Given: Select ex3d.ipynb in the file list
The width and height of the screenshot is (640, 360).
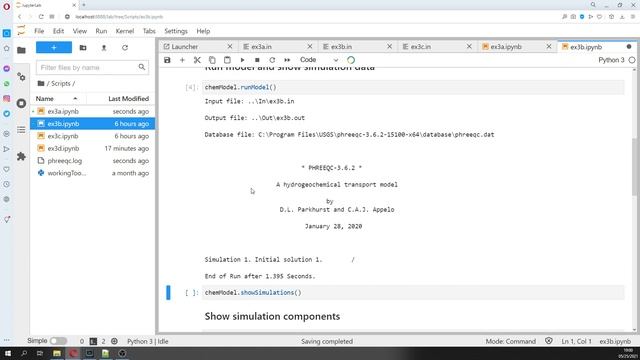Looking at the screenshot, I should coord(92,149).
